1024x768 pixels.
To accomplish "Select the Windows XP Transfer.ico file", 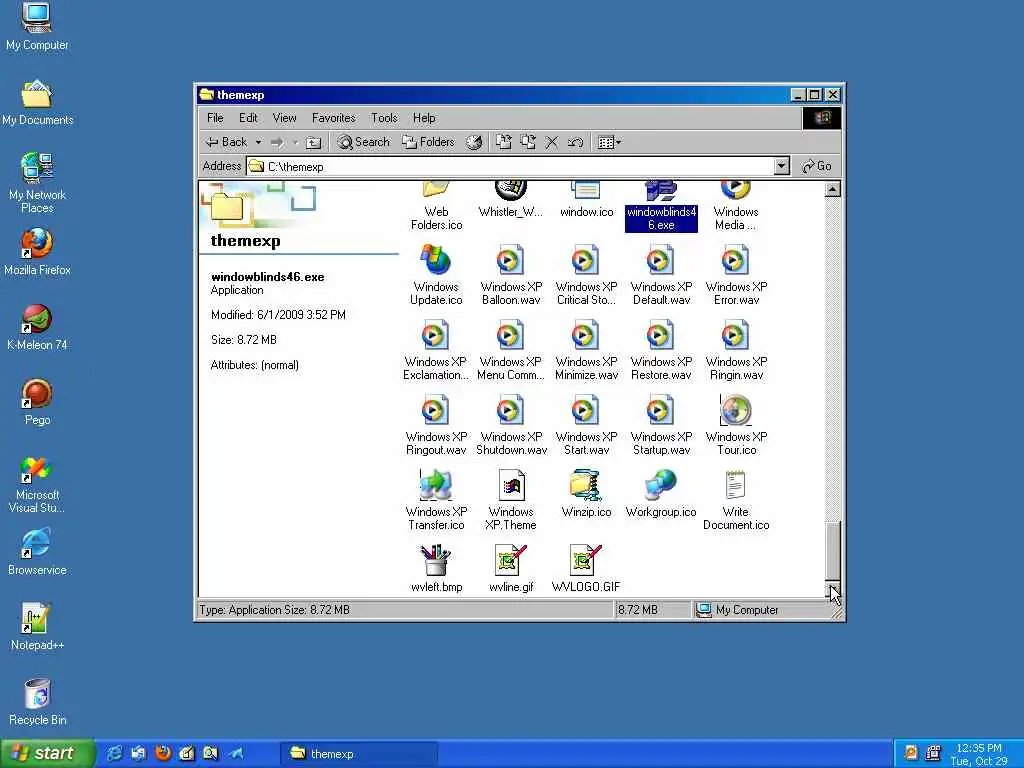I will click(x=436, y=500).
